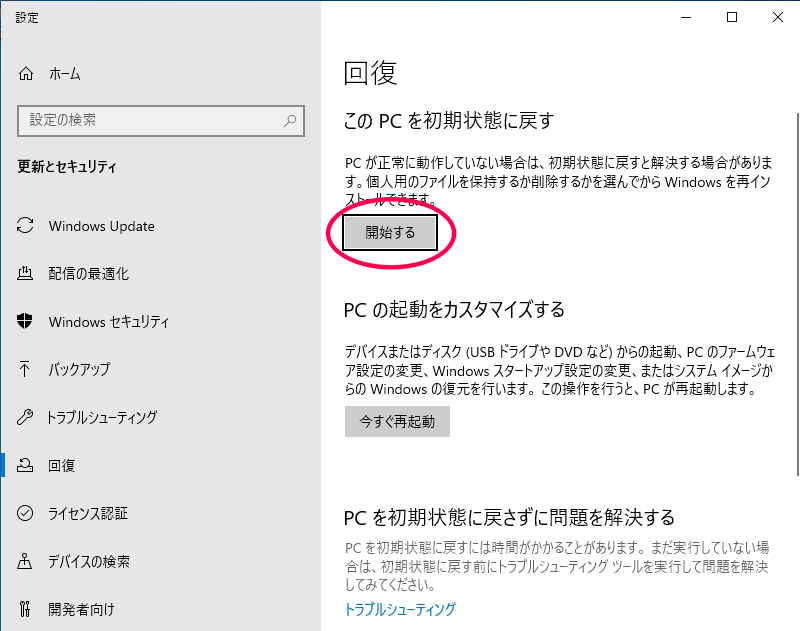Click the 配信の最適化 icon
Screen dimensions: 800x631
[25, 273]
